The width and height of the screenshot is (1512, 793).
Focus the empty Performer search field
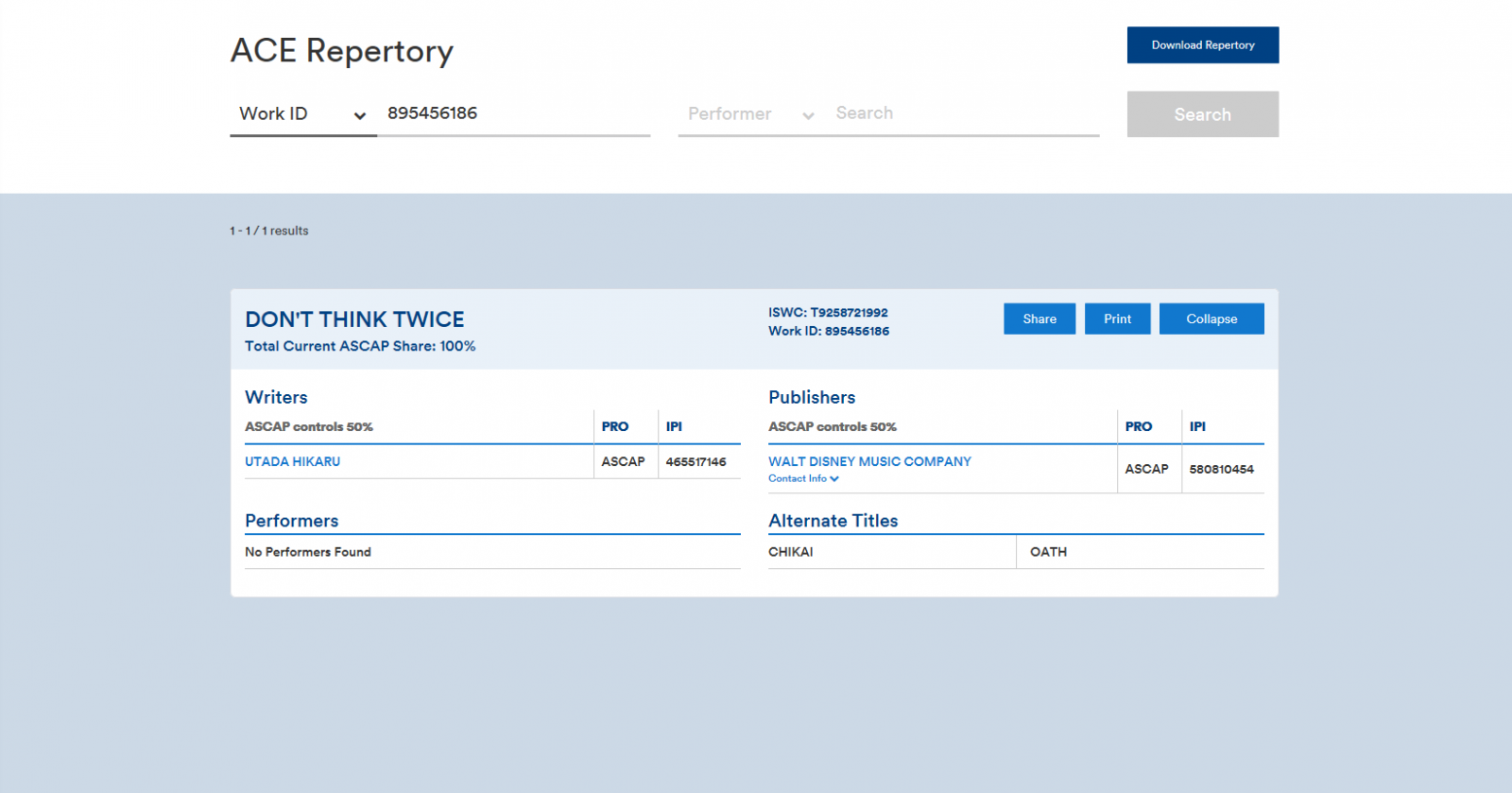(x=964, y=113)
